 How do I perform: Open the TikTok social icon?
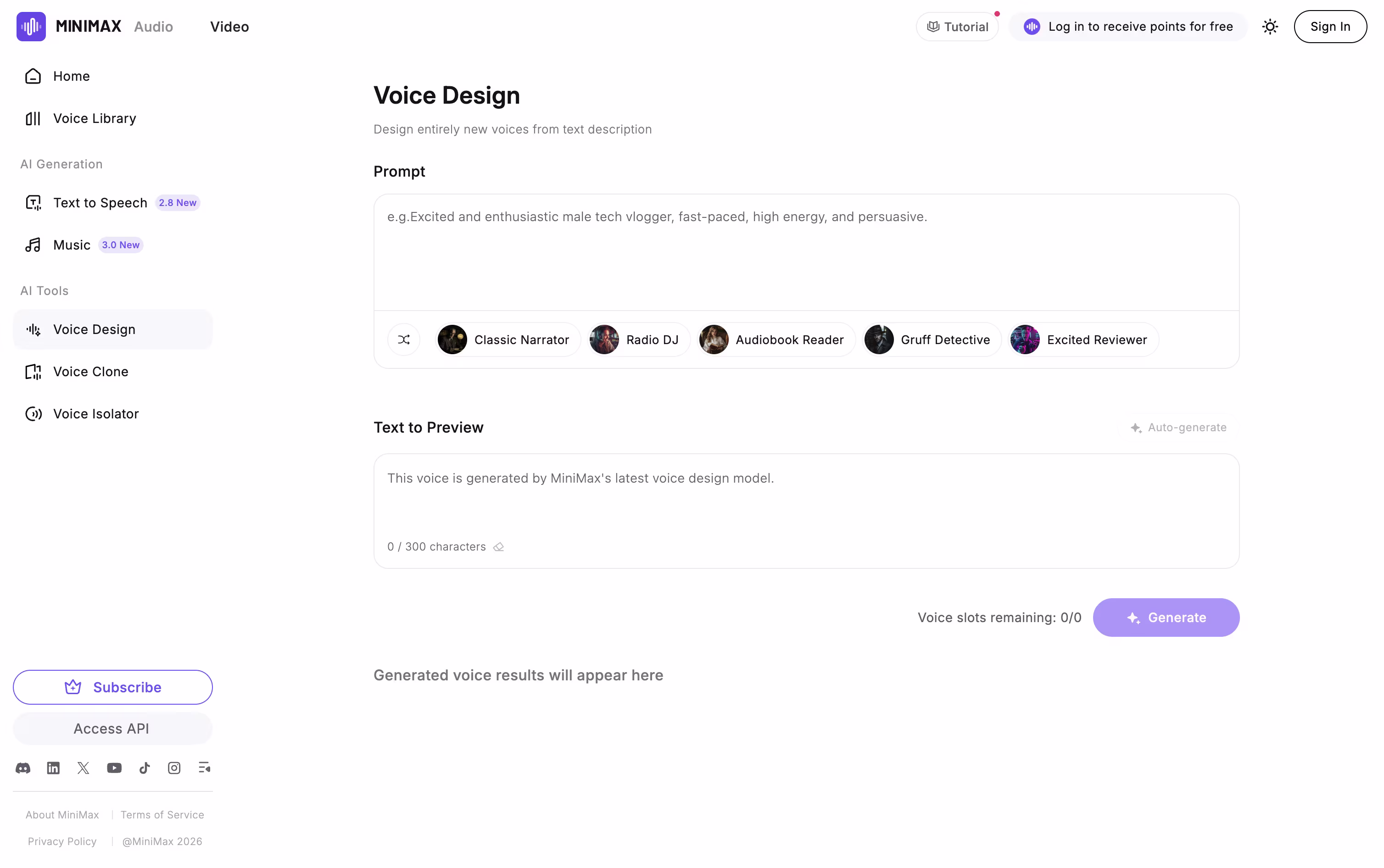click(x=145, y=768)
